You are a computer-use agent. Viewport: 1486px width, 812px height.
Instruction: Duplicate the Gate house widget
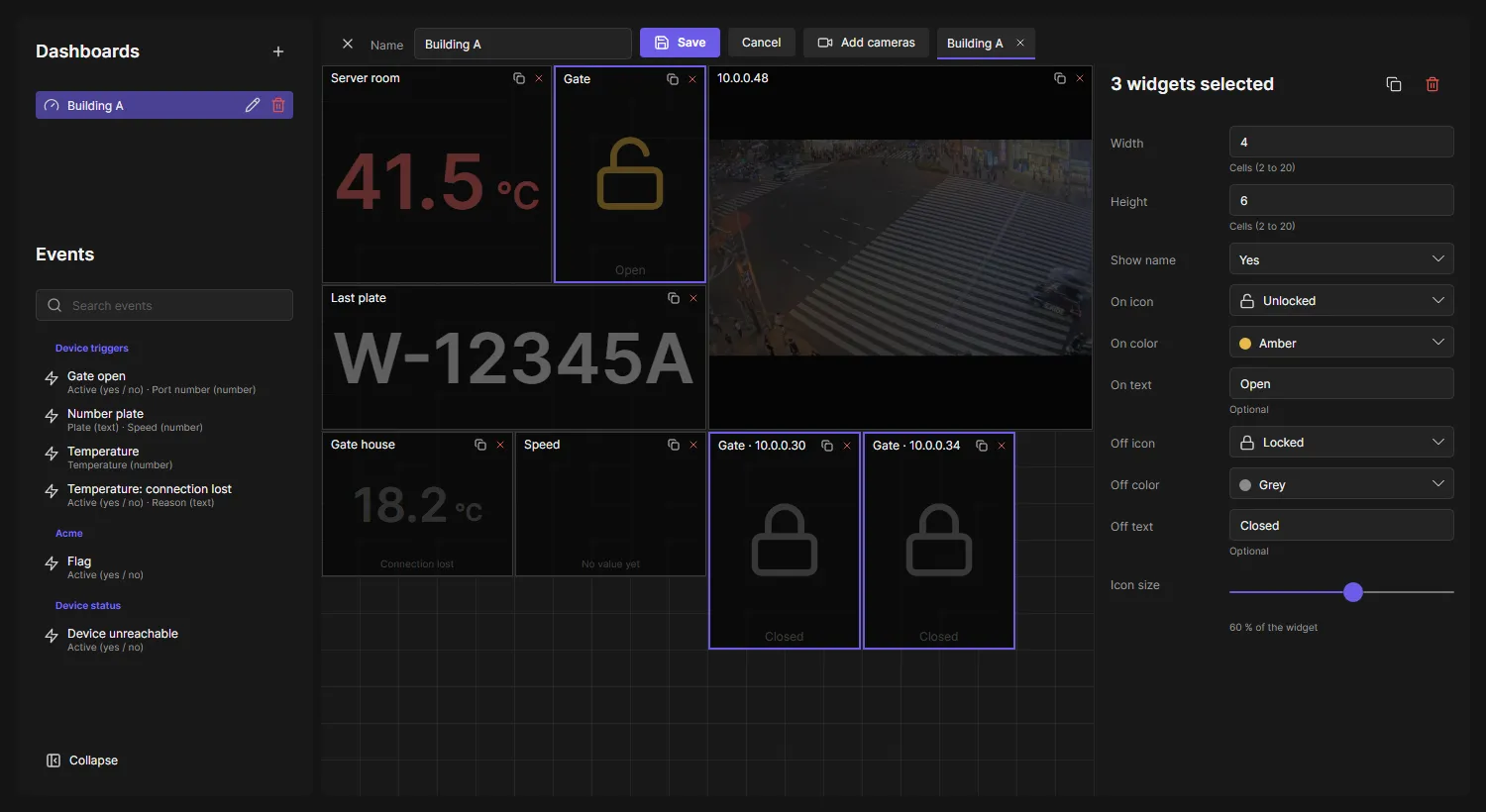[x=480, y=445]
